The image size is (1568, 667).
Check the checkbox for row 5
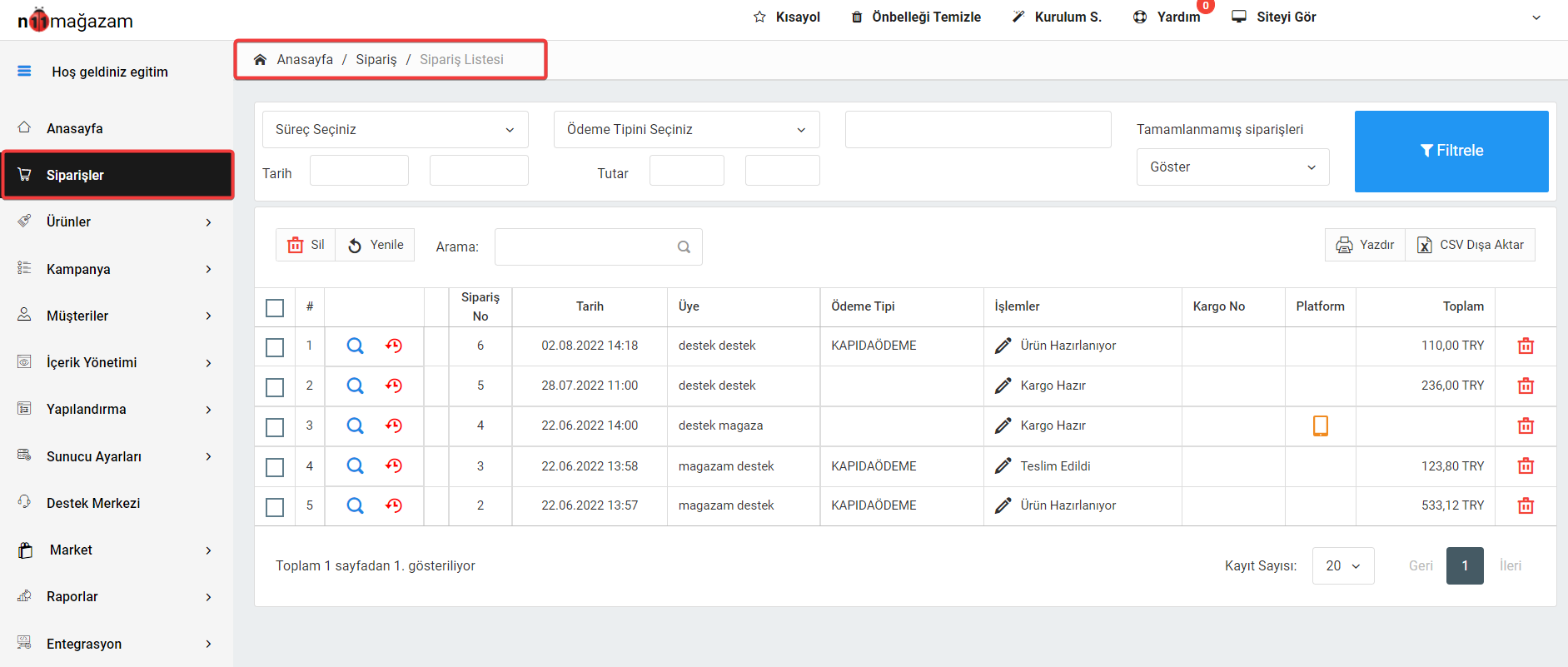(x=275, y=507)
